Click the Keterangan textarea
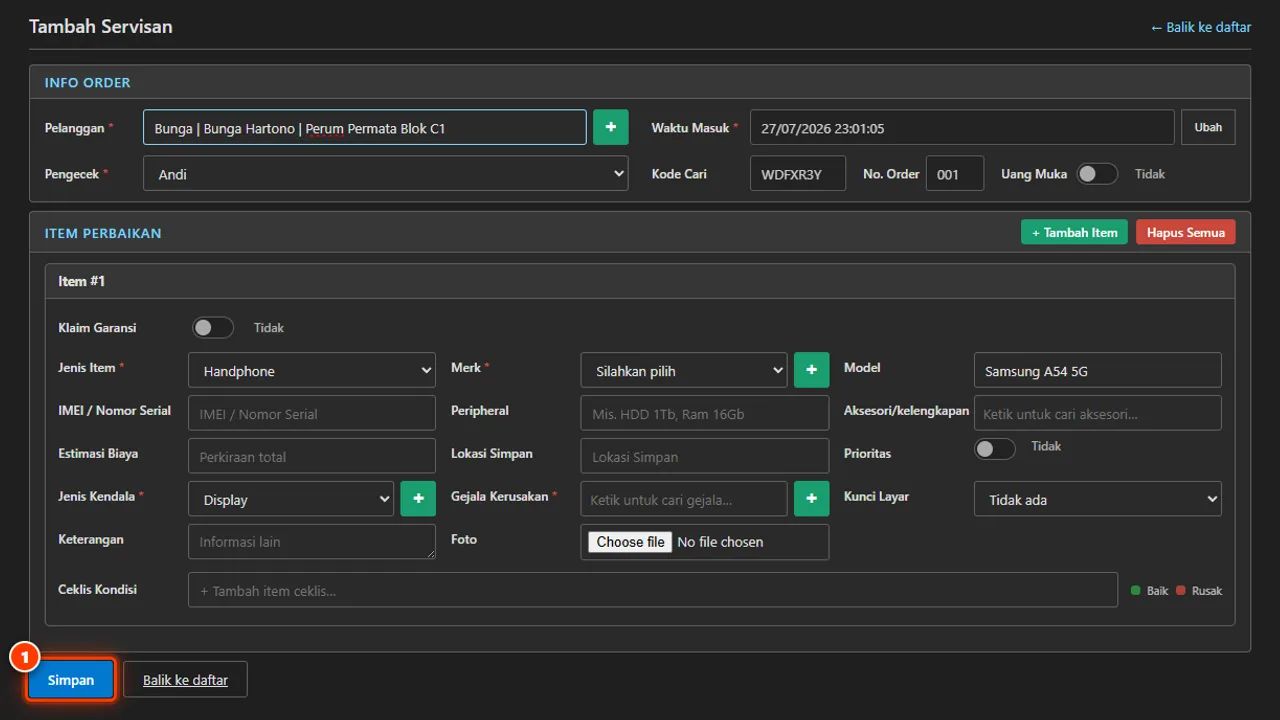 pos(312,542)
